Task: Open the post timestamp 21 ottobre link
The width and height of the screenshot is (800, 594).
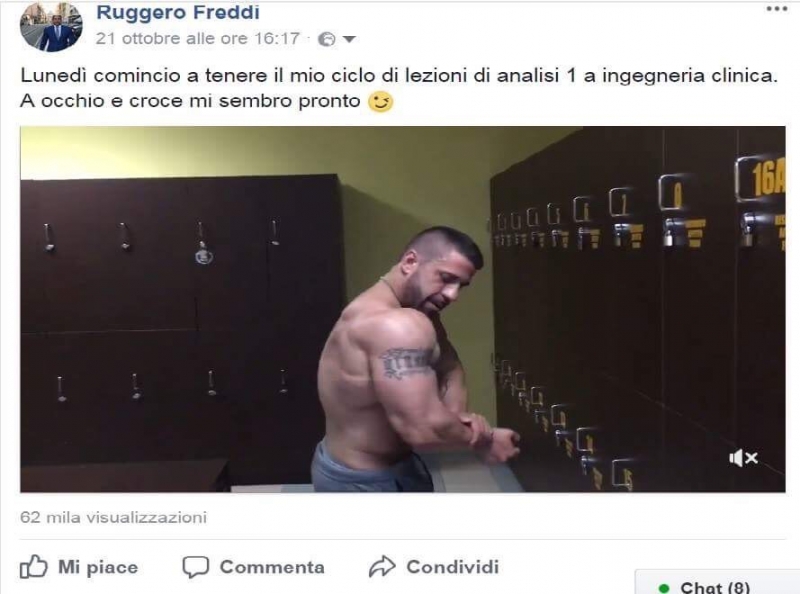Action: point(197,38)
